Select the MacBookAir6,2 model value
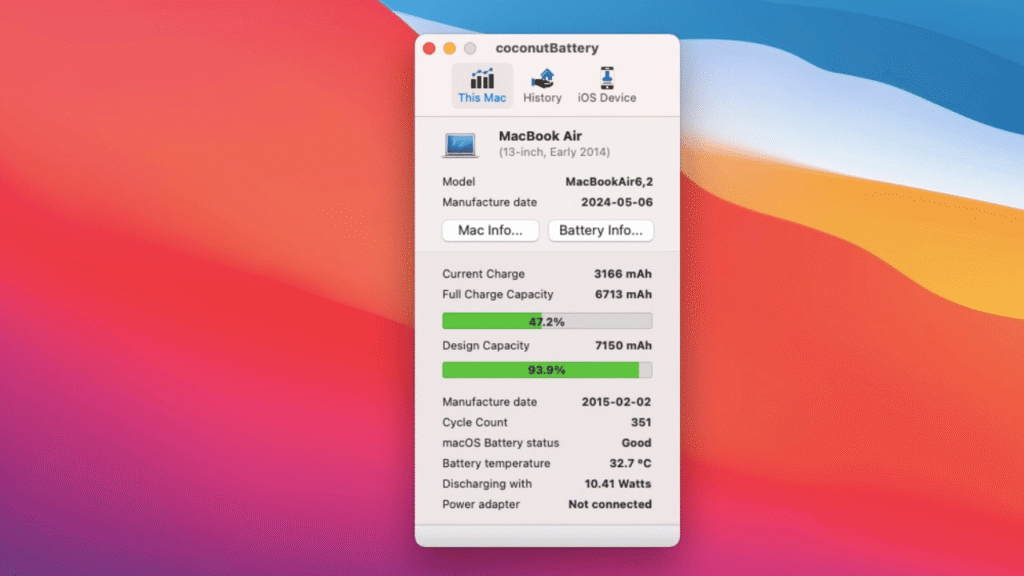This screenshot has height=576, width=1024. [x=609, y=182]
